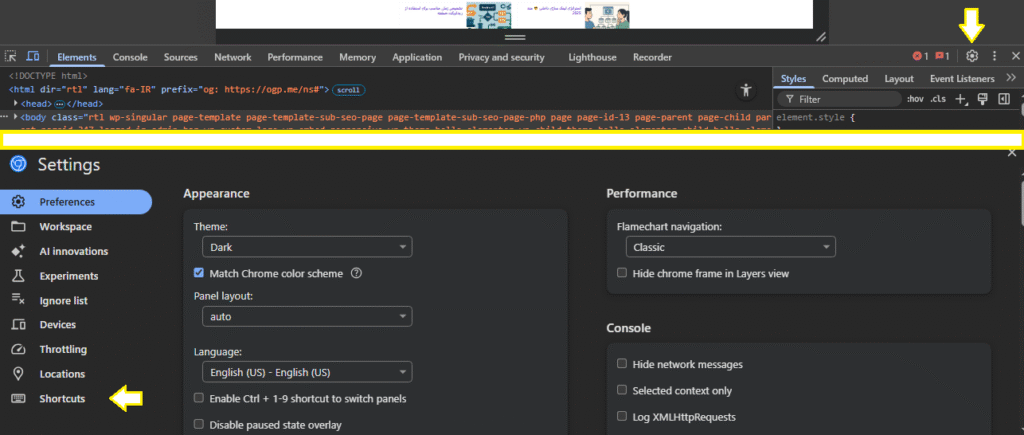Switch to the Network tab
The height and width of the screenshot is (435, 1024).
point(232,57)
